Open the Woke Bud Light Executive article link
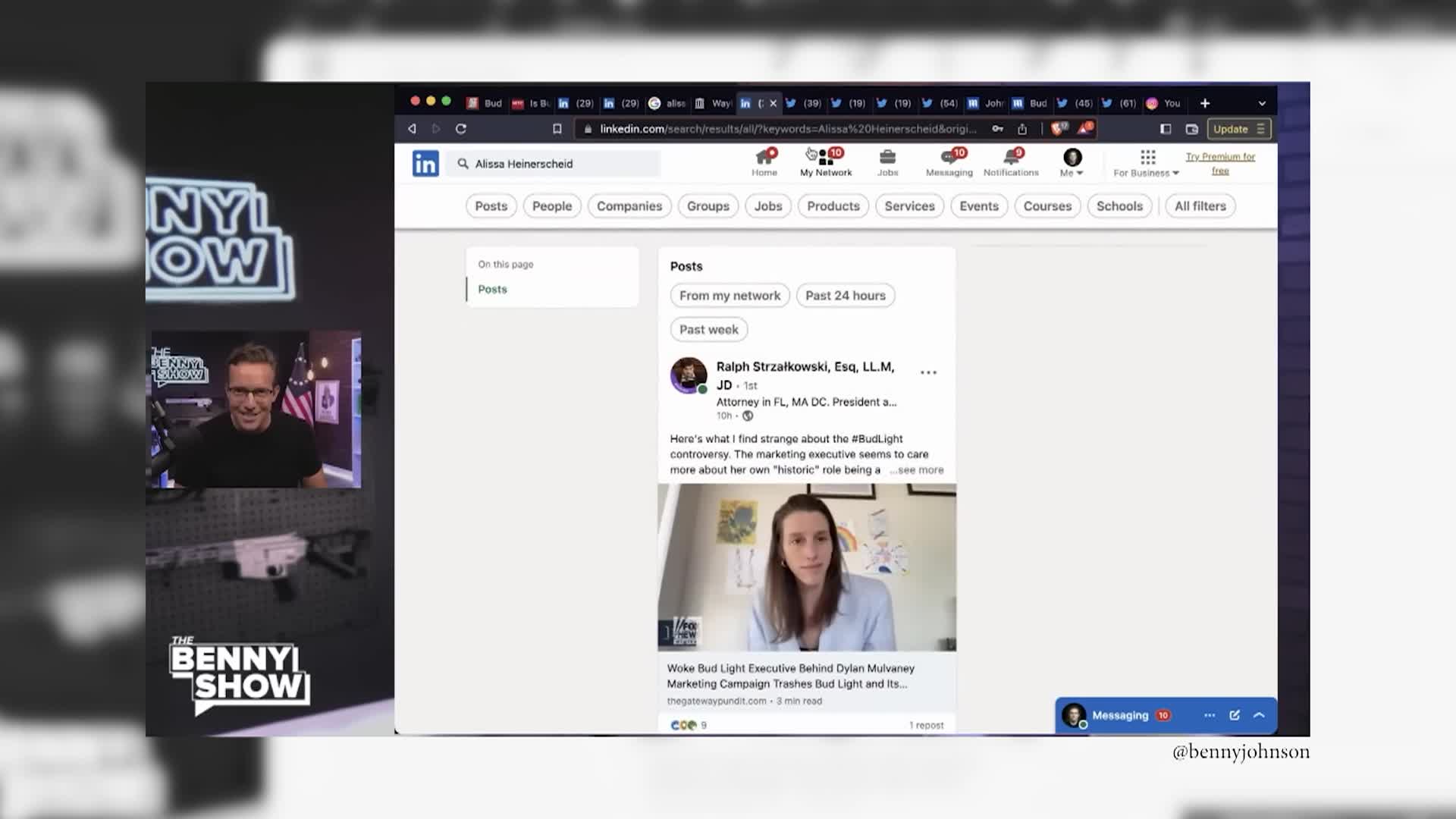The height and width of the screenshot is (819, 1456). (x=791, y=676)
